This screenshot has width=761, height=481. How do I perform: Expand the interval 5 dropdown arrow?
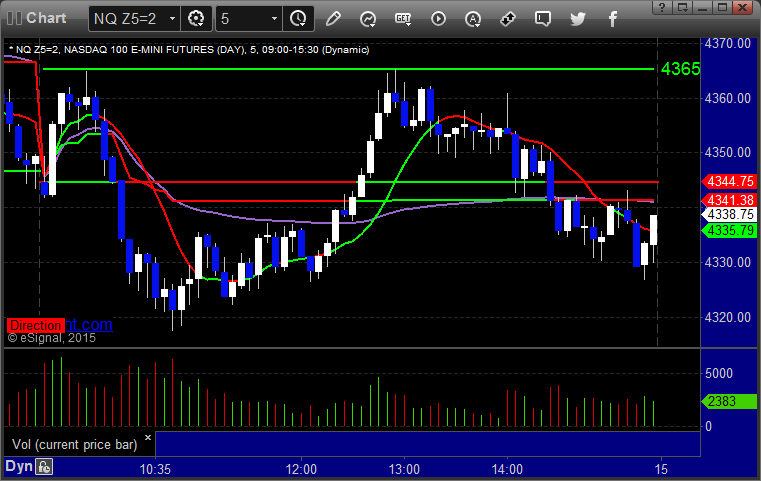(x=274, y=19)
